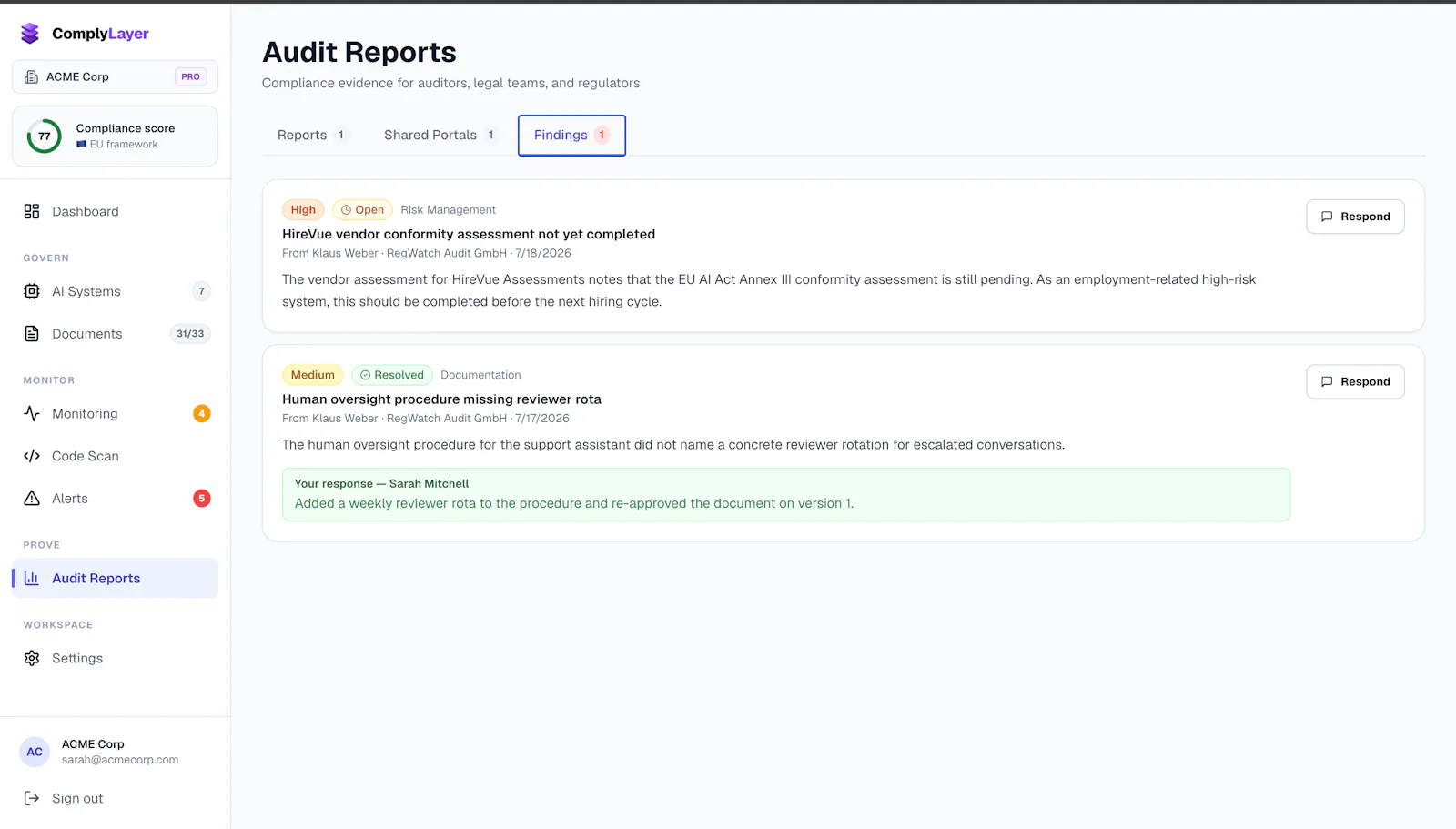The height and width of the screenshot is (829, 1456).
Task: Navigate to Code Scan
Action: tap(115, 456)
